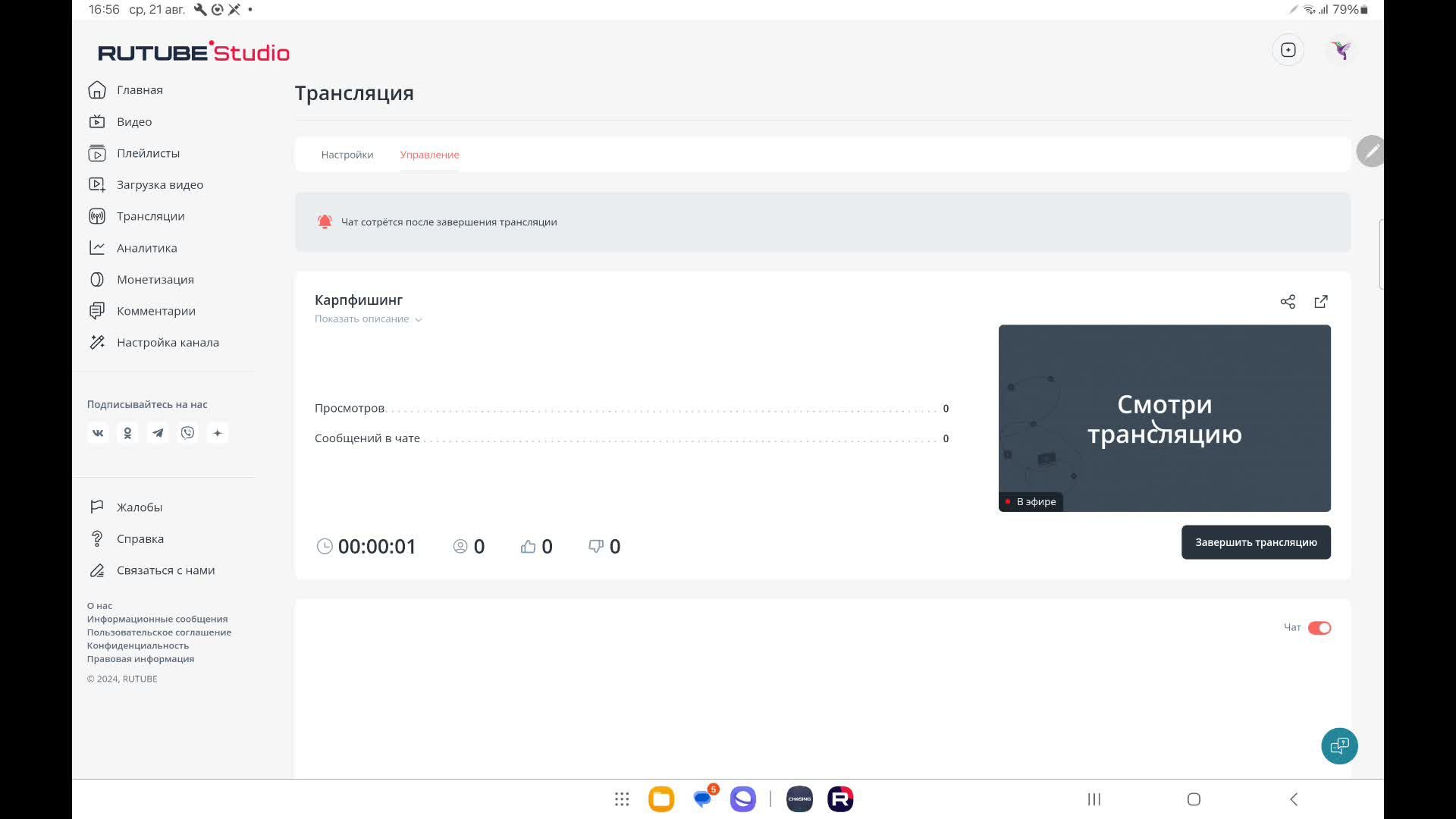Click the share stream icon
This screenshot has height=819, width=1456.
pyautogui.click(x=1288, y=302)
